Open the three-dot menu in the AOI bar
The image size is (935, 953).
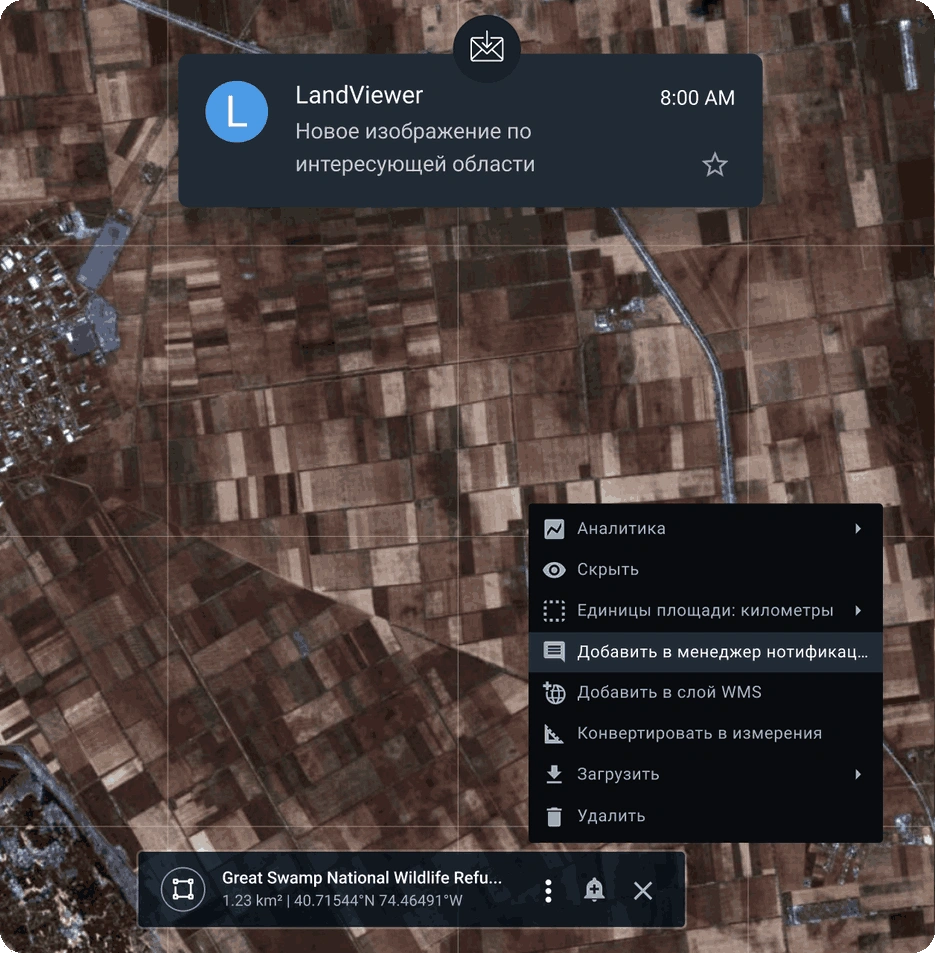(548, 890)
